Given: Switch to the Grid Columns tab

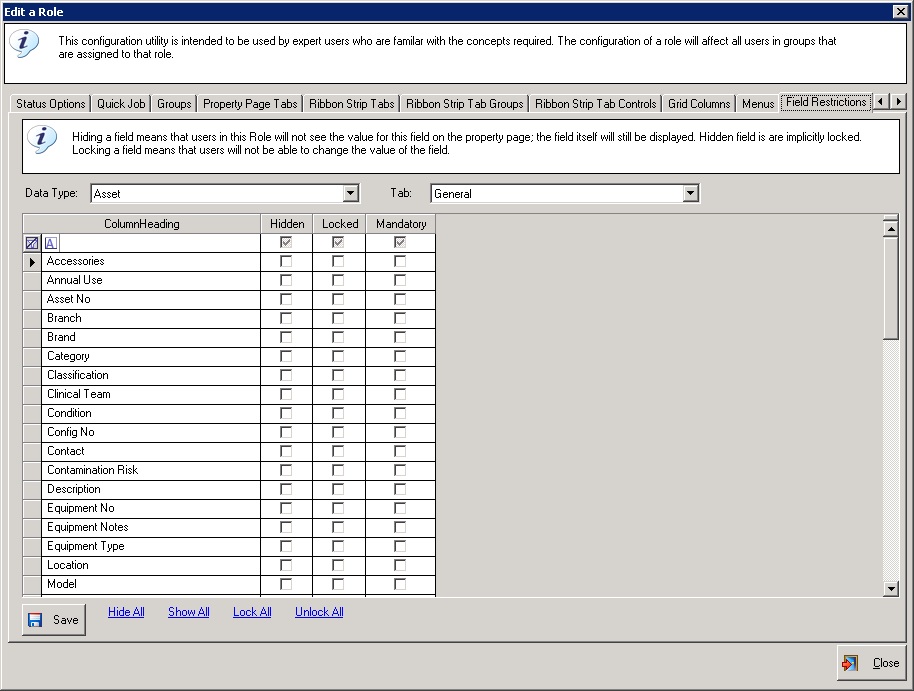Looking at the screenshot, I should (x=699, y=104).
